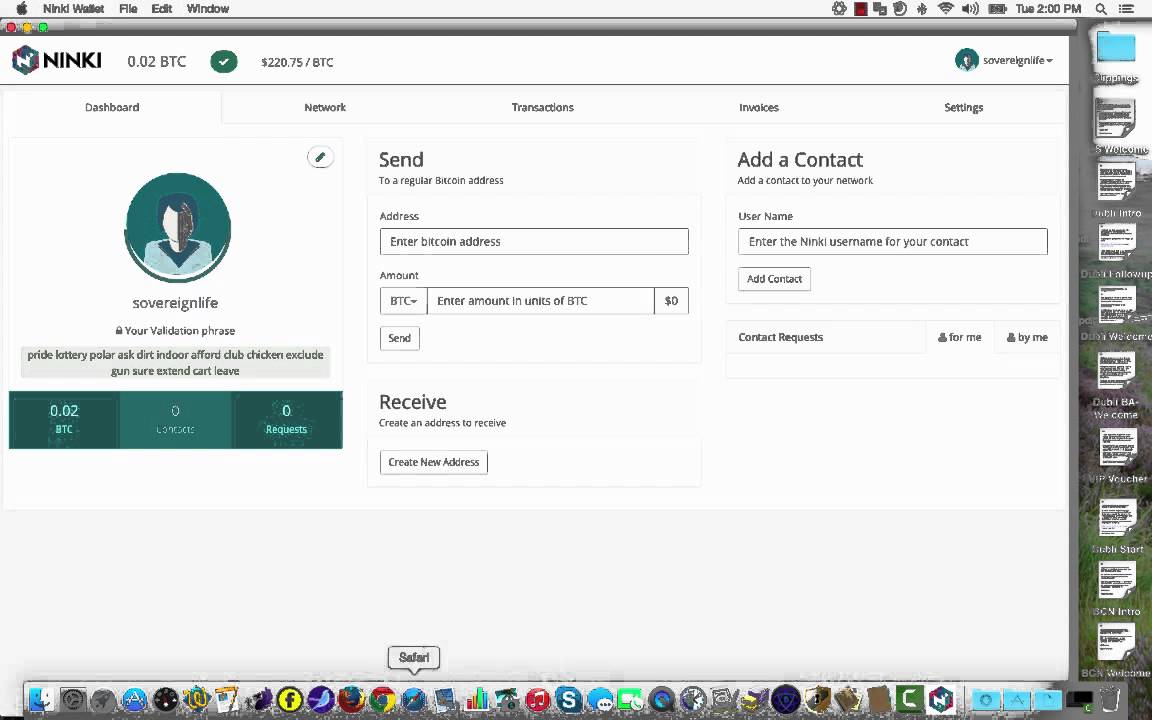Launch Safari from the Dock

pos(414,699)
